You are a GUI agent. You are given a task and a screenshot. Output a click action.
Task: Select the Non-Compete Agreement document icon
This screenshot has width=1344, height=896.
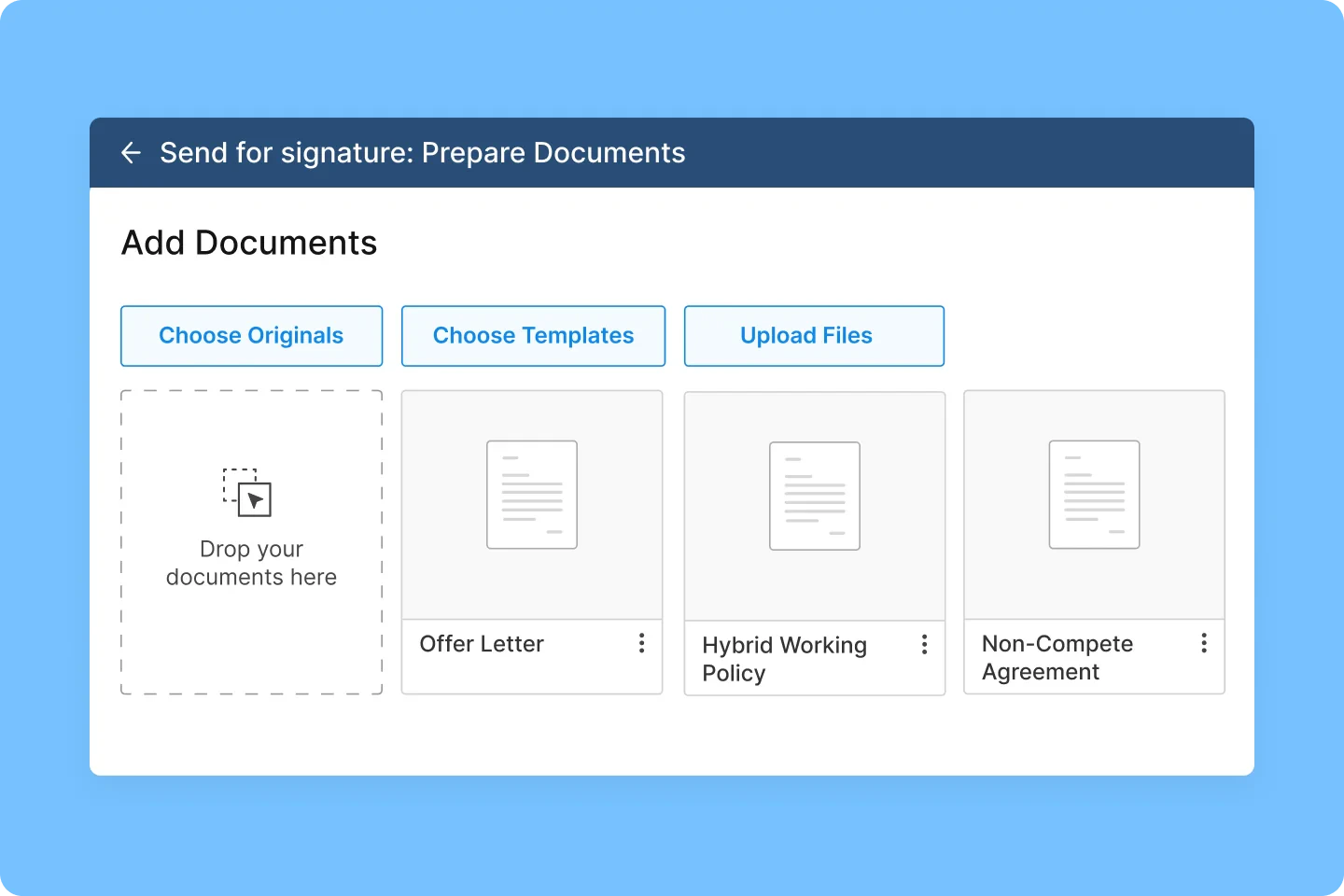click(1094, 495)
